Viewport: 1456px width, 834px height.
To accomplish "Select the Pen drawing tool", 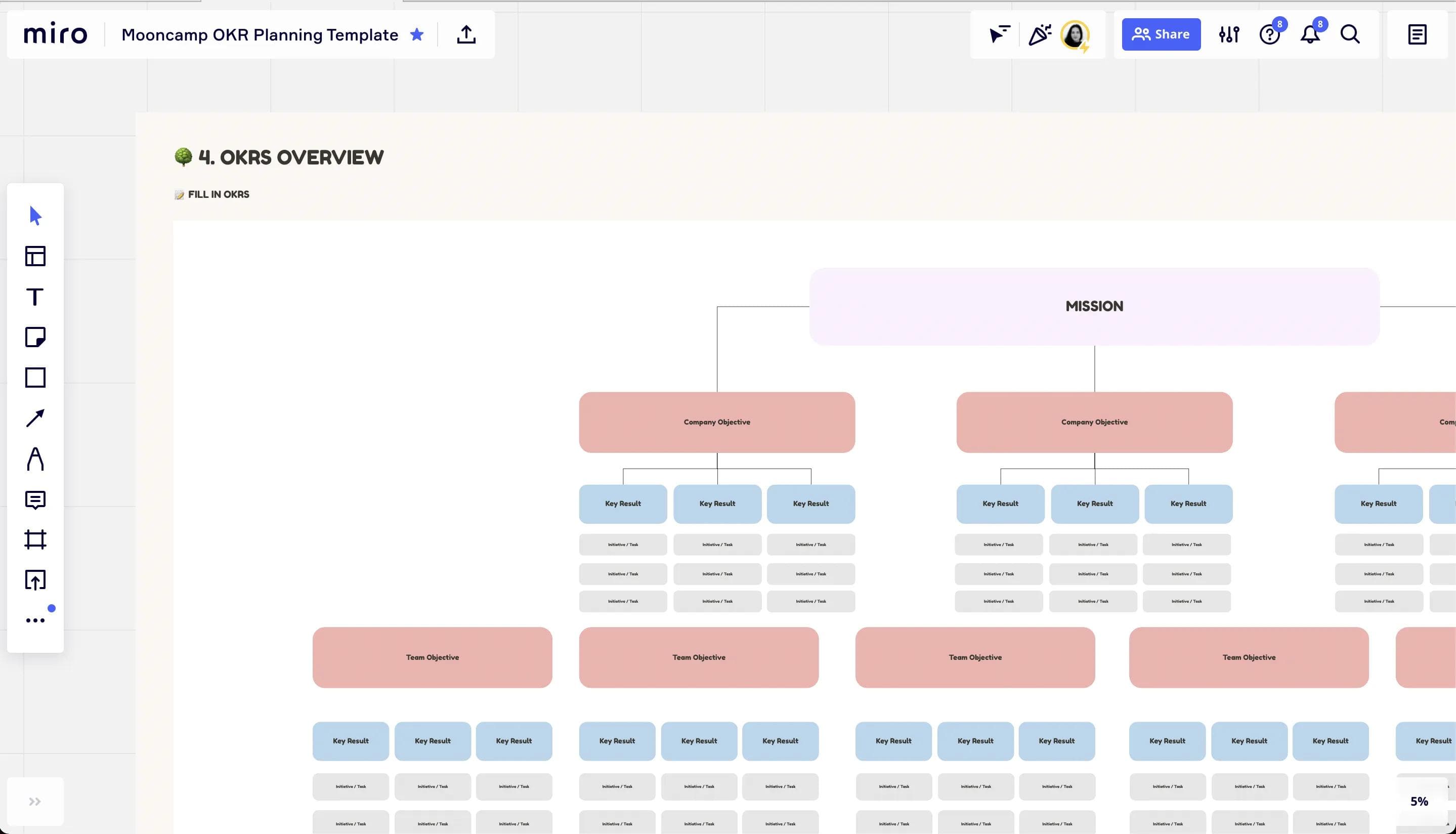I will click(35, 459).
